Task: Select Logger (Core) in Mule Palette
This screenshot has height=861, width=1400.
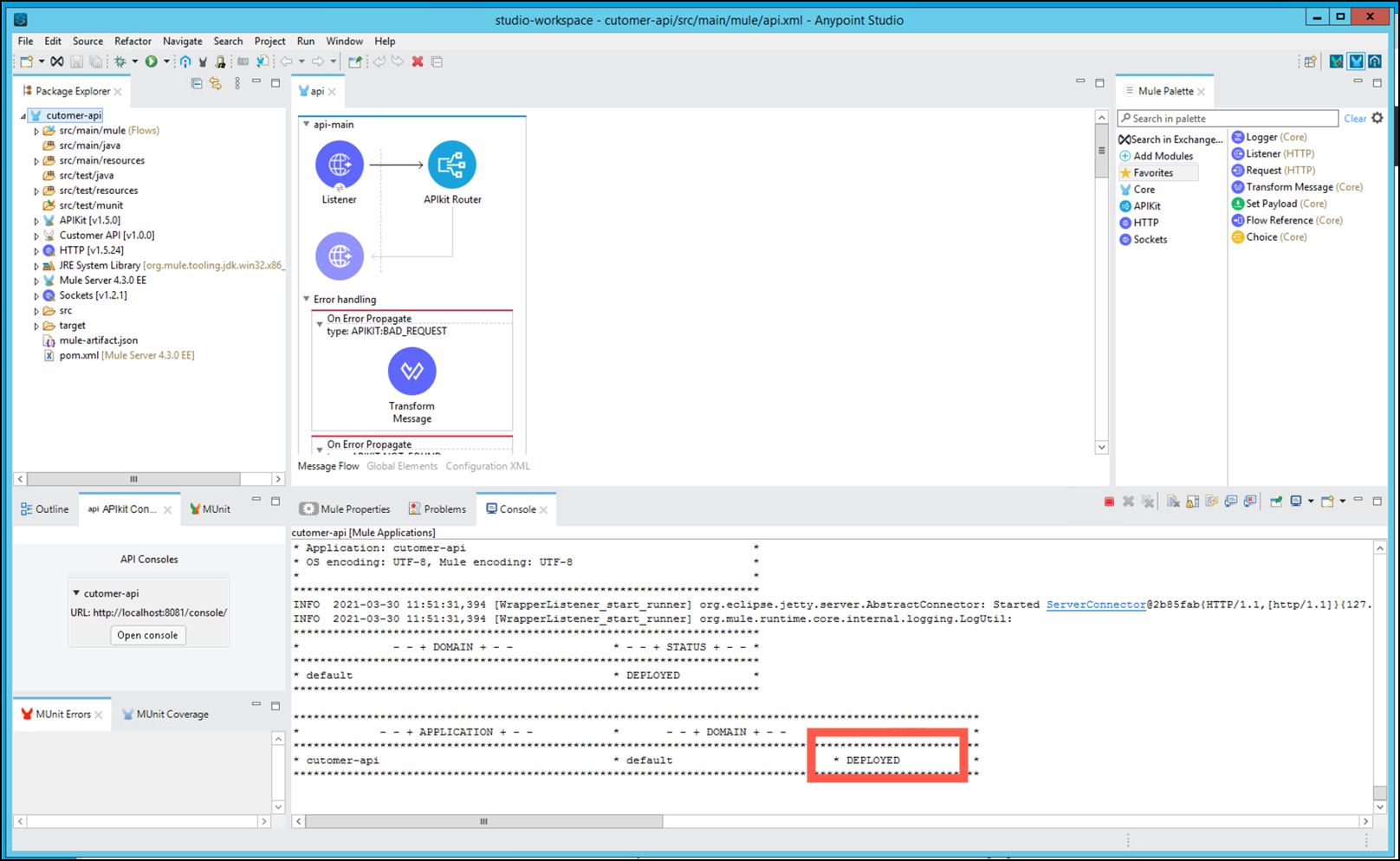Action: (1269, 137)
